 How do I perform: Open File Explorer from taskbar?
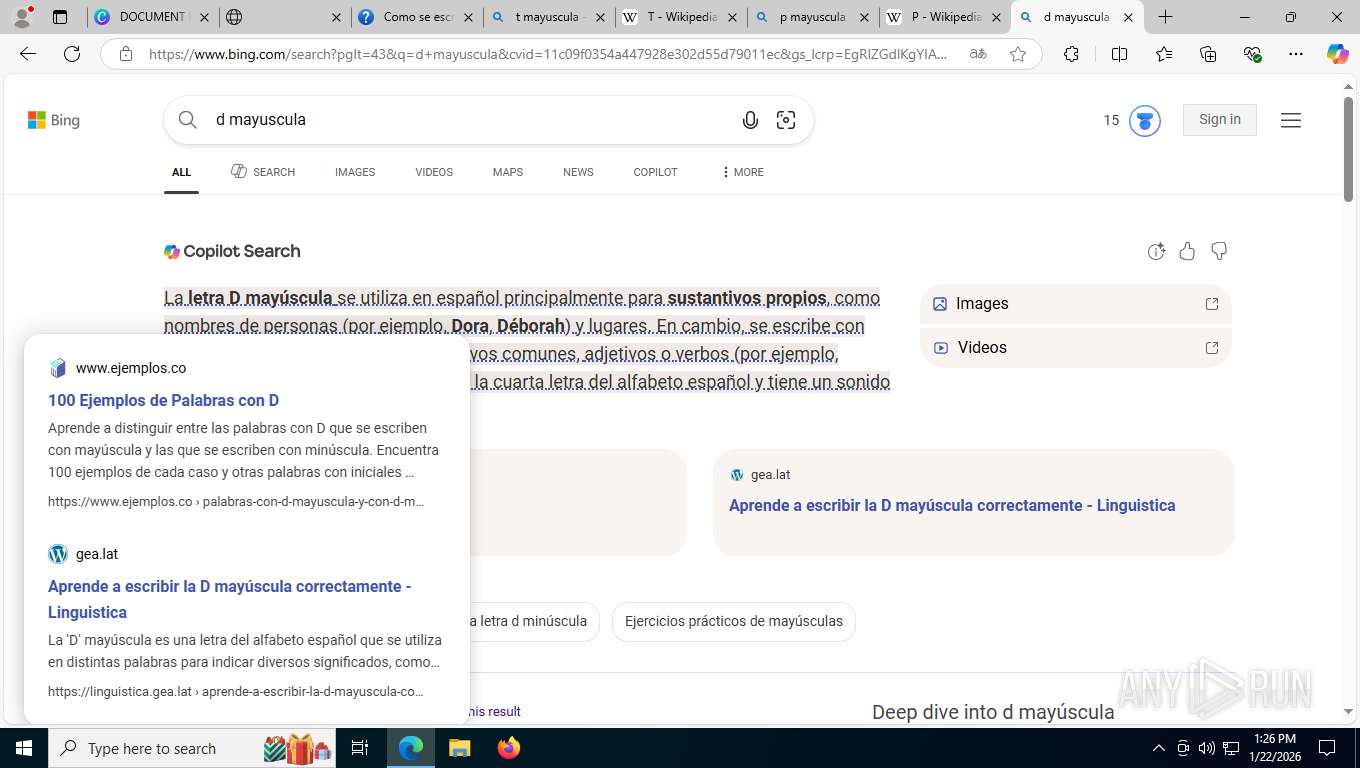[x=459, y=748]
